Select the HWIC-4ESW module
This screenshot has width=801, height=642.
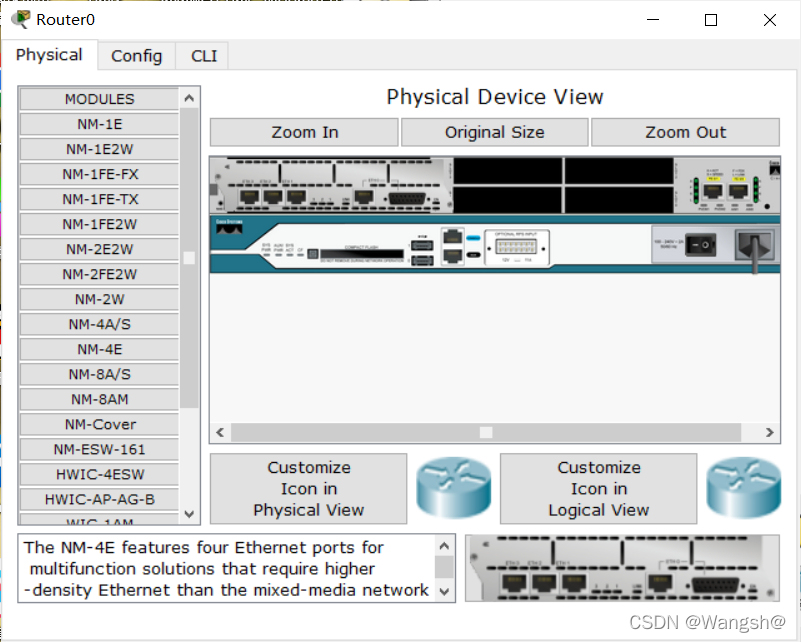[x=100, y=474]
